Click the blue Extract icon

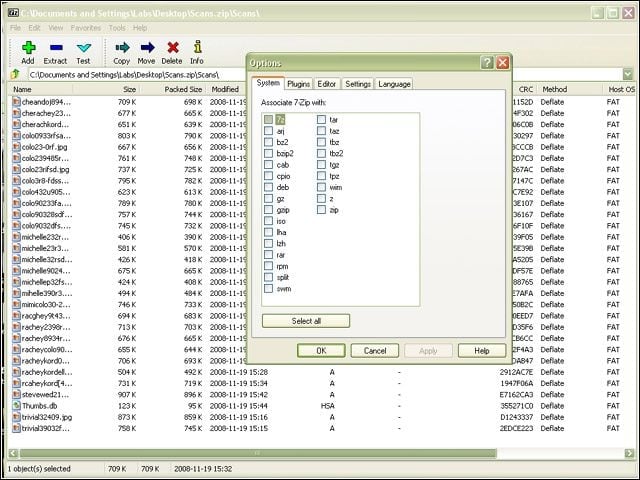click(x=56, y=48)
